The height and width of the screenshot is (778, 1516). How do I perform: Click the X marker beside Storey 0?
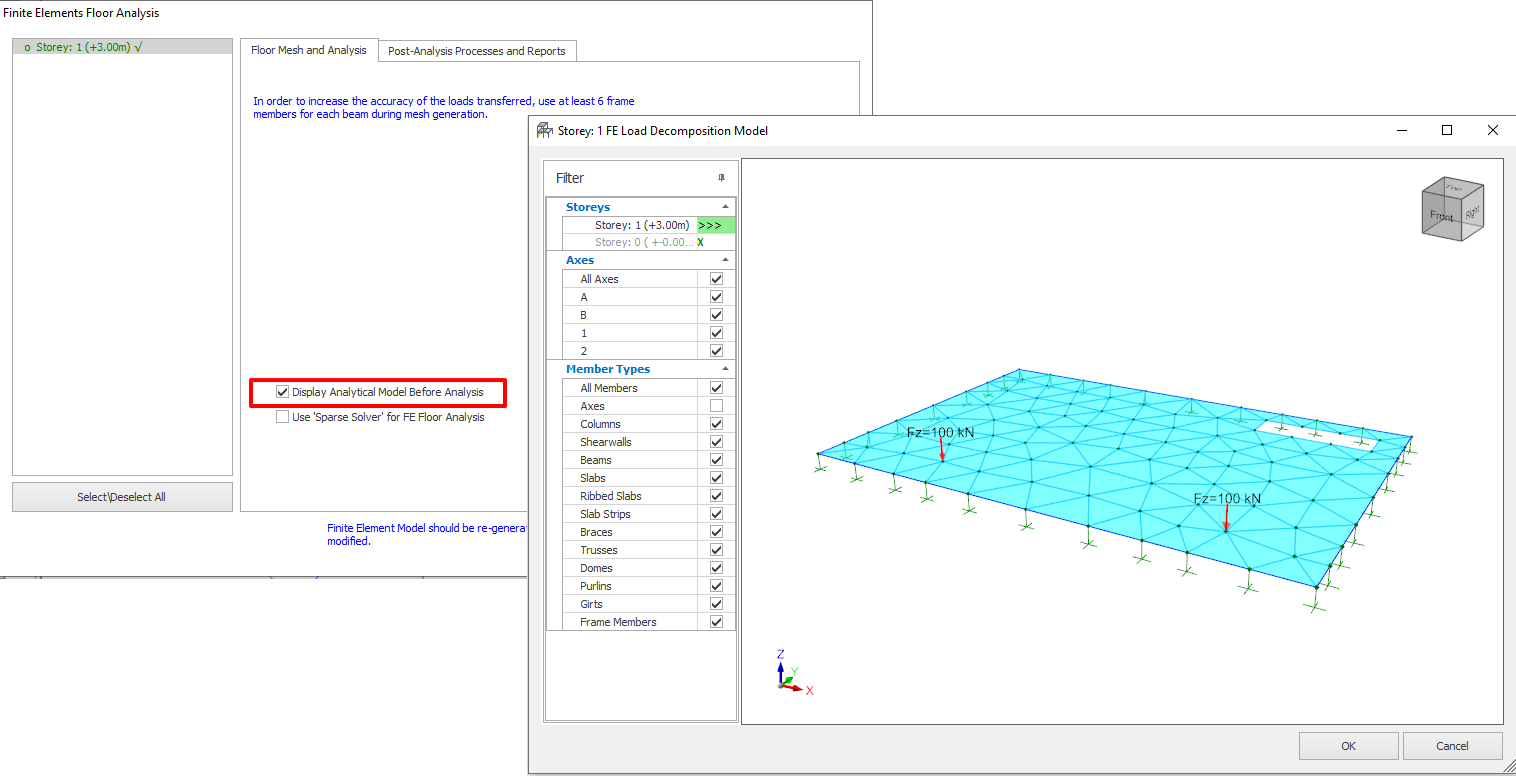tap(701, 242)
